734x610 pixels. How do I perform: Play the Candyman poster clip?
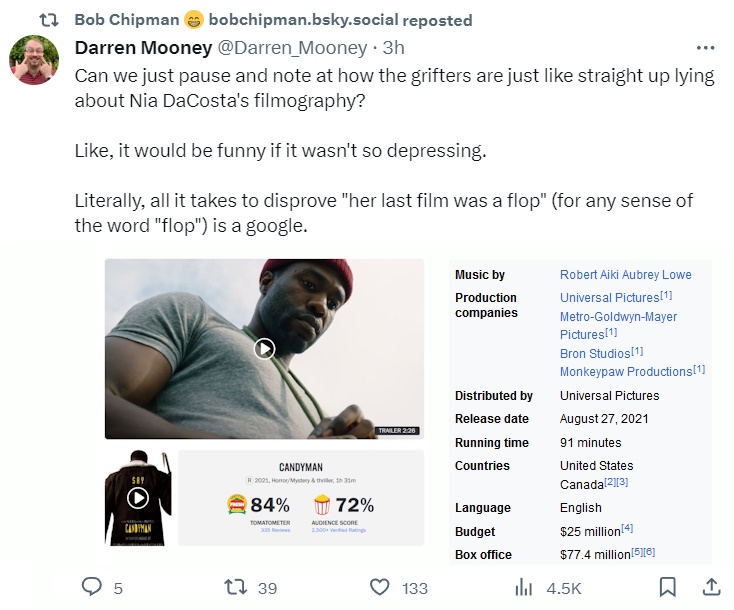[x=138, y=498]
